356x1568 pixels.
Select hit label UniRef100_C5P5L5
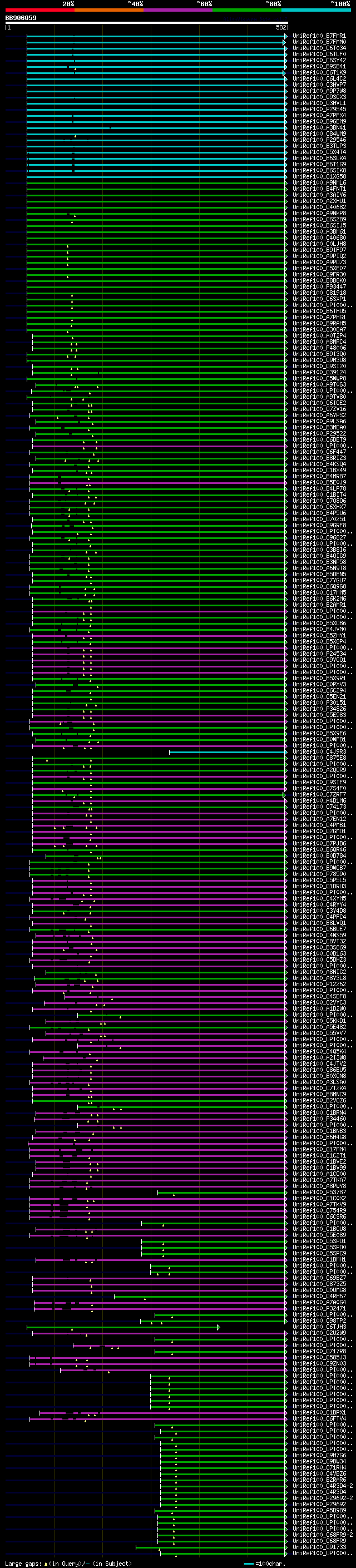[x=319, y=880]
